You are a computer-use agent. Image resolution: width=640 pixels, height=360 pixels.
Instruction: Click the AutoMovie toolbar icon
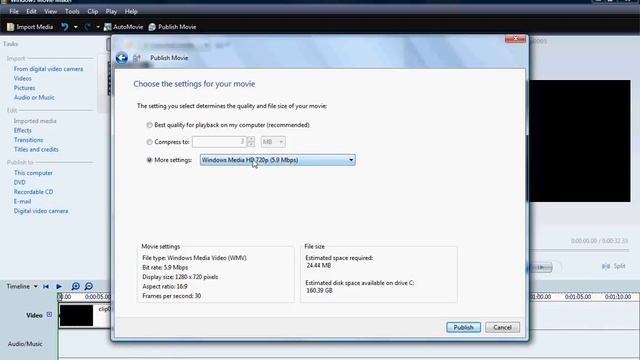[x=107, y=27]
